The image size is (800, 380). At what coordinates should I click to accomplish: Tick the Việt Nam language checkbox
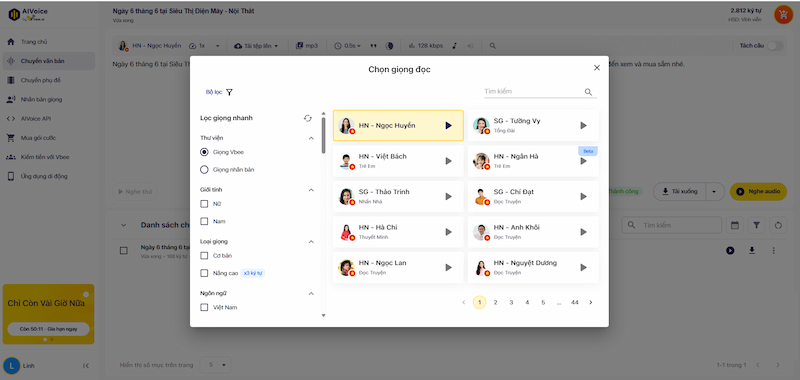[204, 307]
